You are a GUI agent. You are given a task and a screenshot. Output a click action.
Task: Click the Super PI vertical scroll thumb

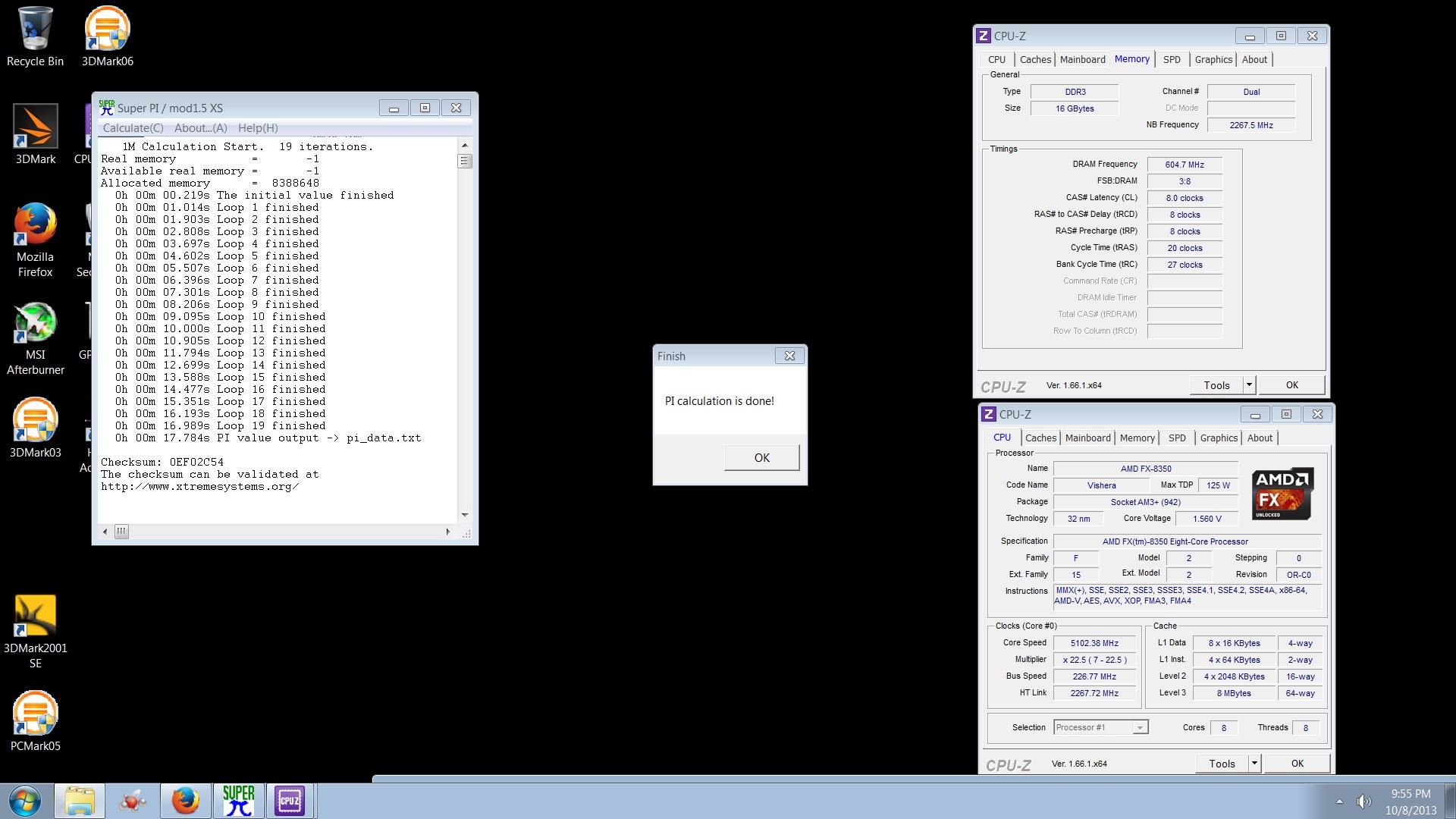[x=465, y=161]
